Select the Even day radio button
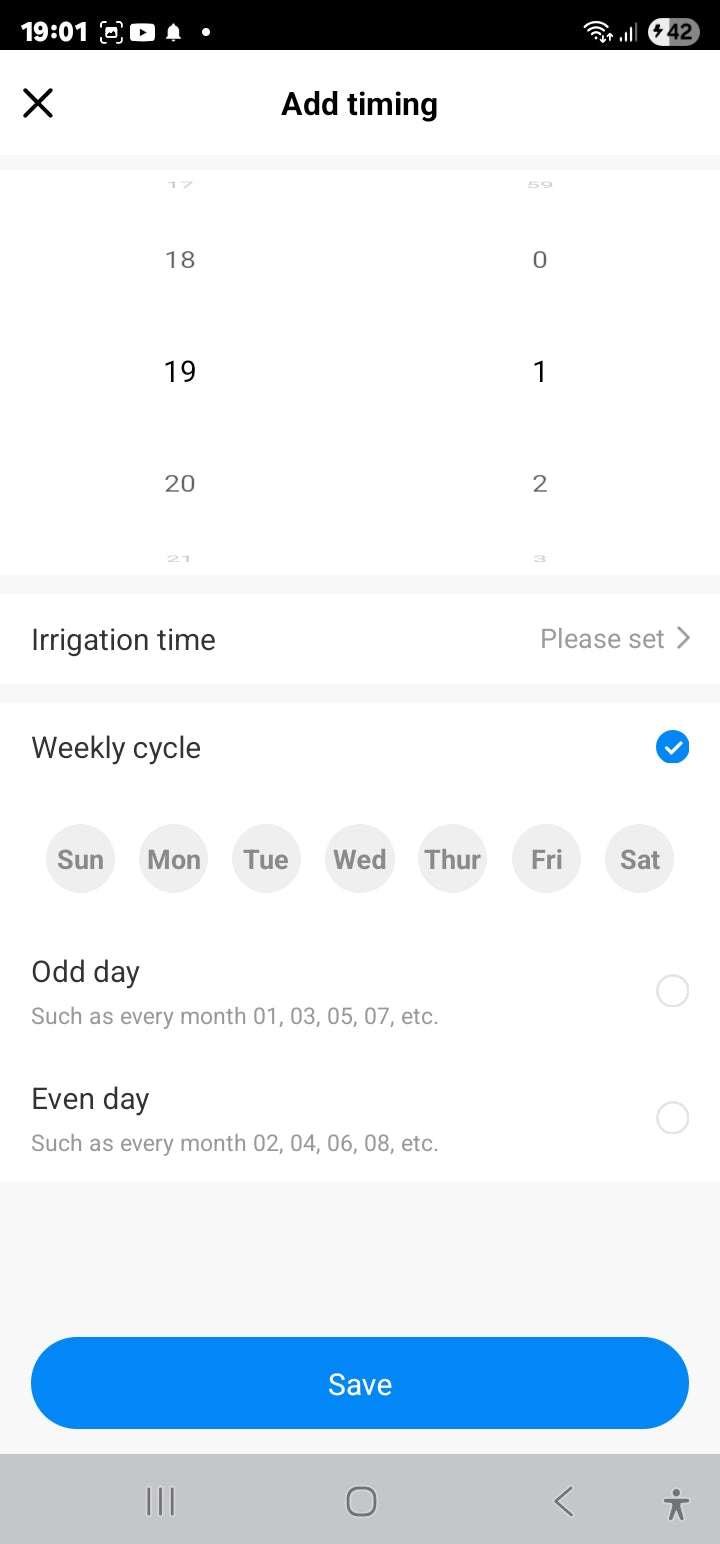 click(672, 1118)
